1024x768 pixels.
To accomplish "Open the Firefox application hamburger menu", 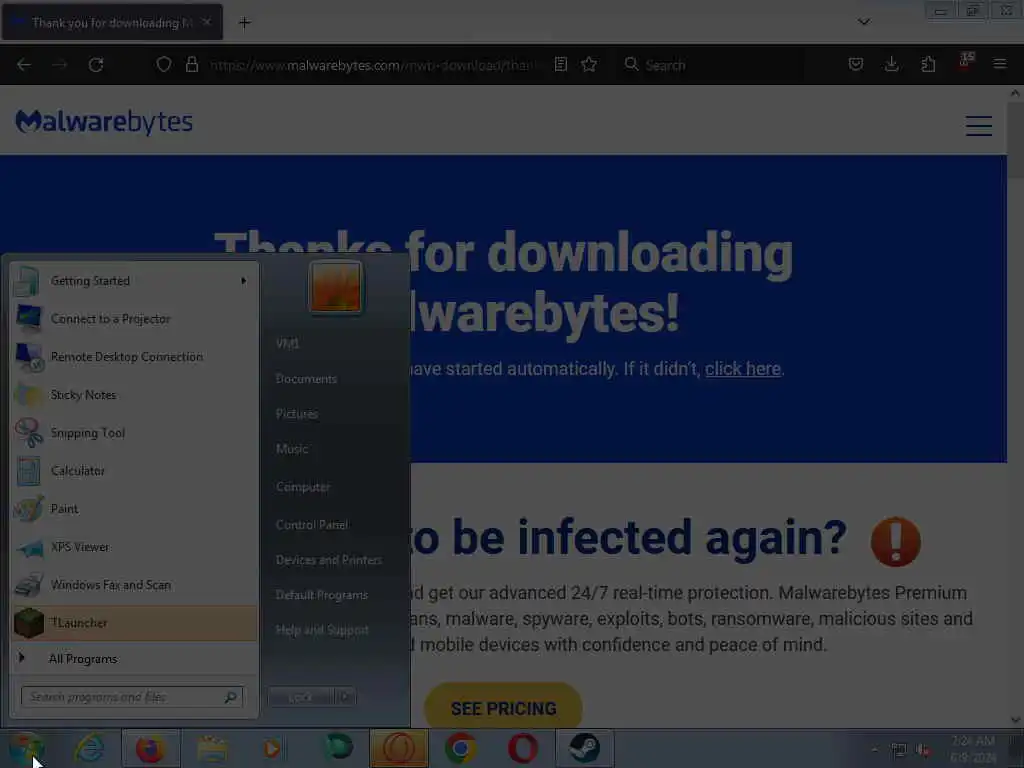I will (999, 65).
